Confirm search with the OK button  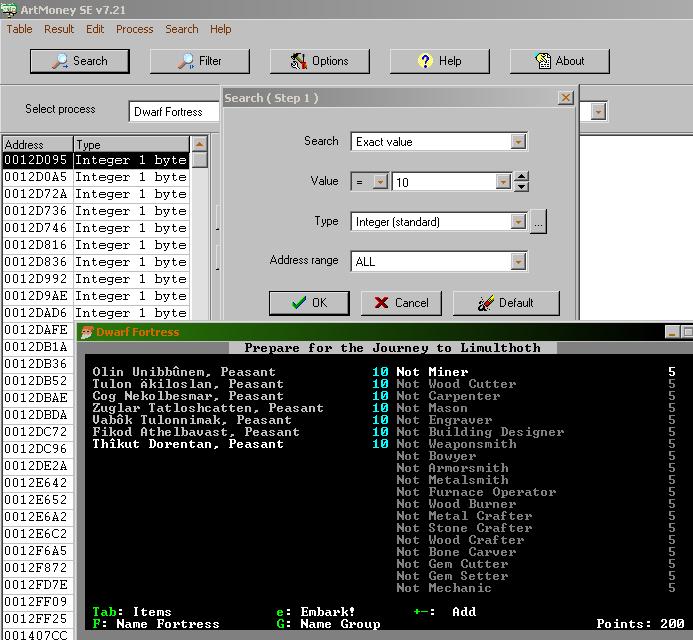tap(309, 303)
